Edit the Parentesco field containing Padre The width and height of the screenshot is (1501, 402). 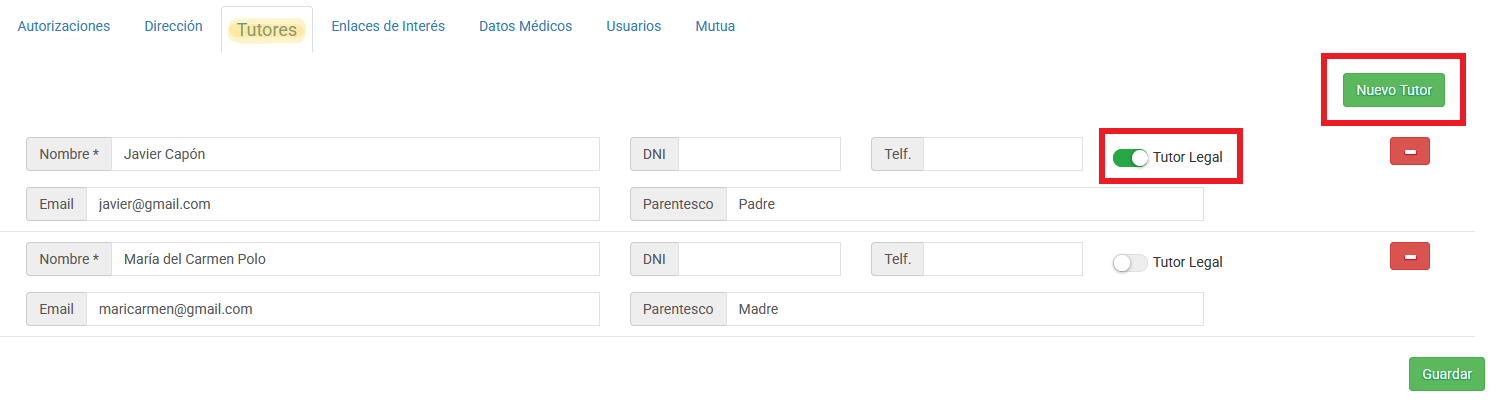(964, 203)
